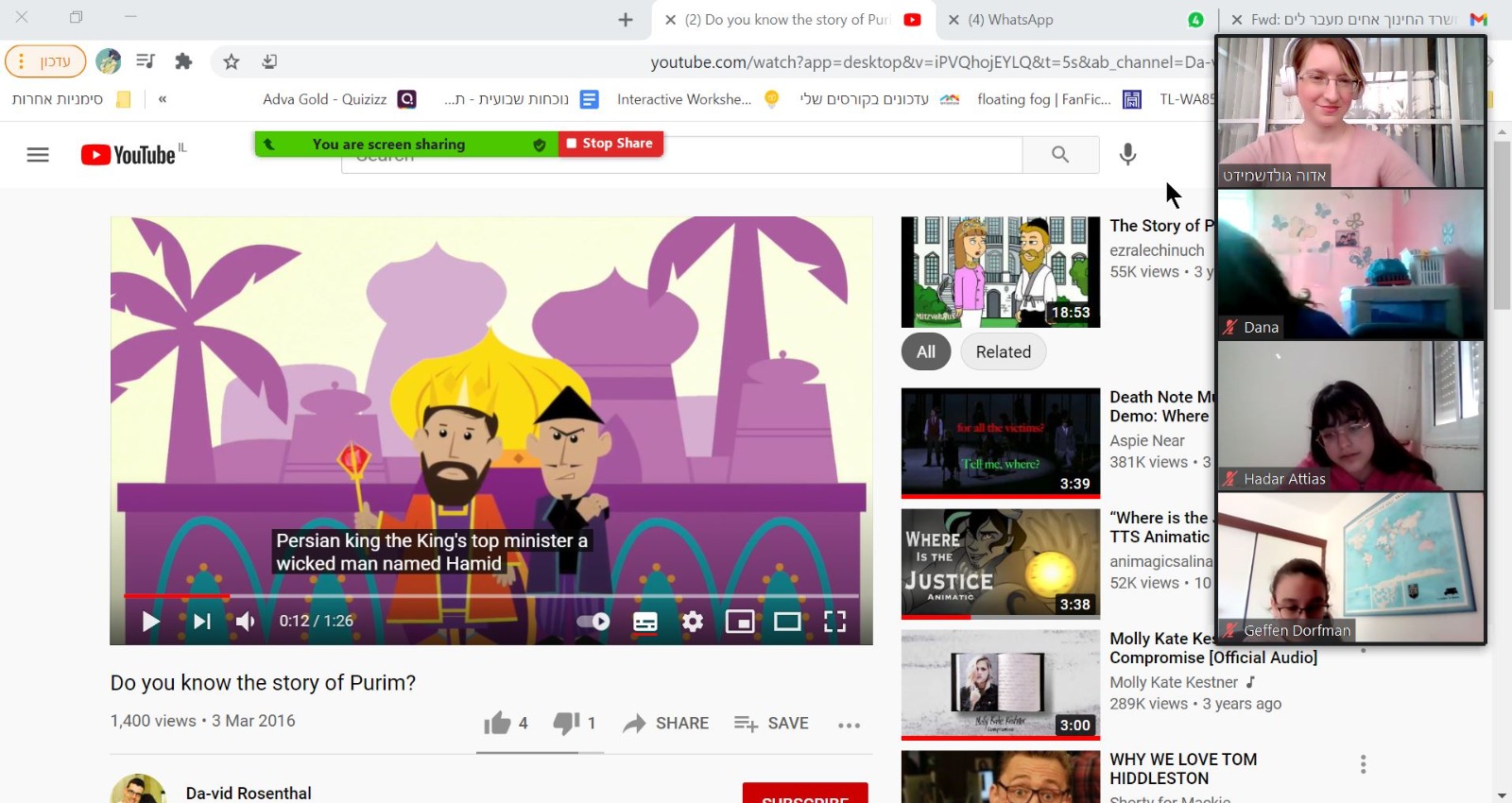Open the floating fog FanFic bookmark
1512x803 pixels.
pyautogui.click(x=1059, y=99)
